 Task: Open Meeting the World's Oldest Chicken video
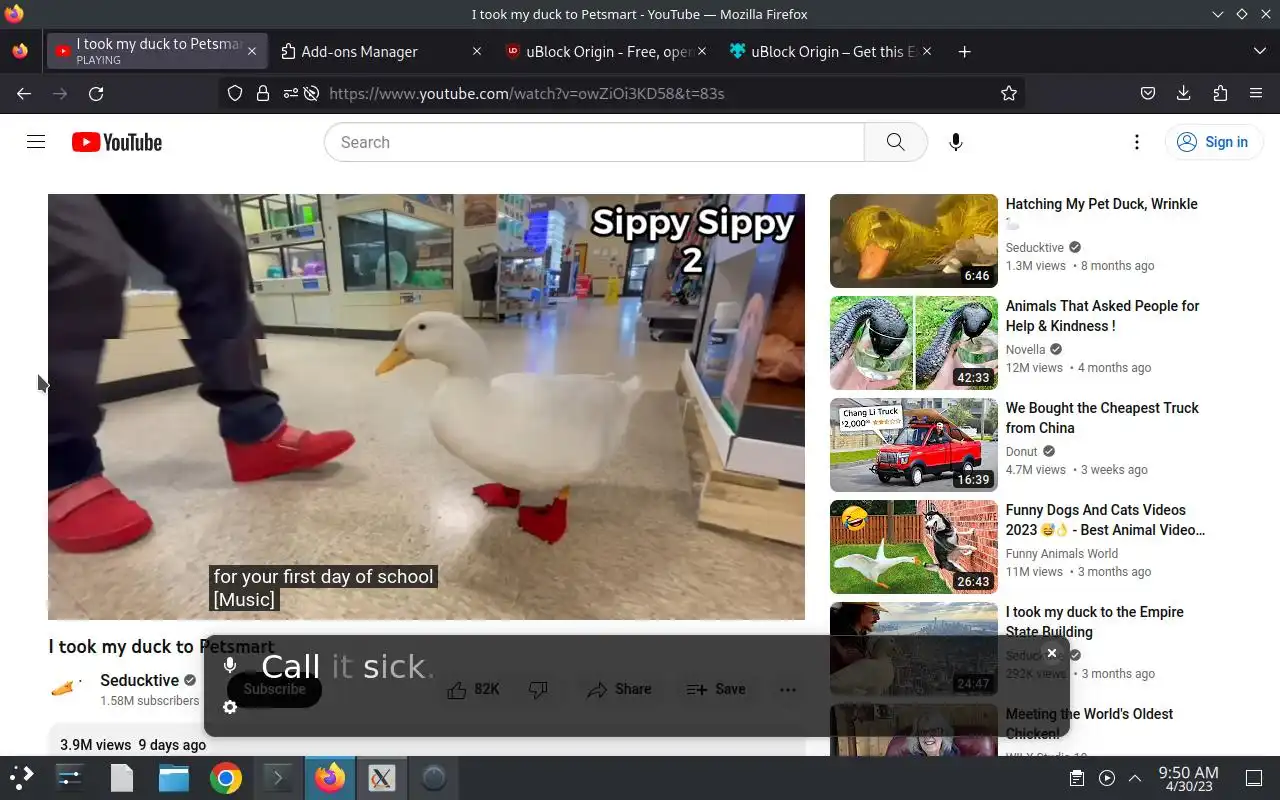tap(1089, 723)
